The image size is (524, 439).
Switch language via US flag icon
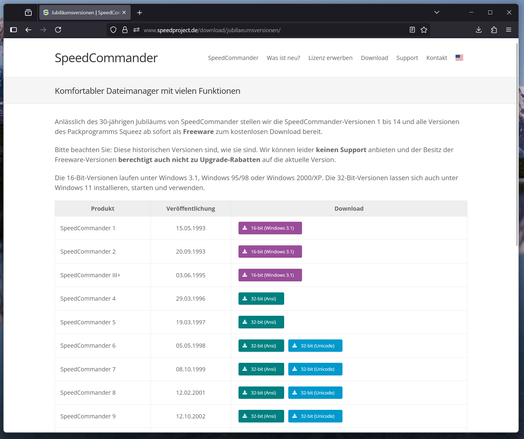459,57
